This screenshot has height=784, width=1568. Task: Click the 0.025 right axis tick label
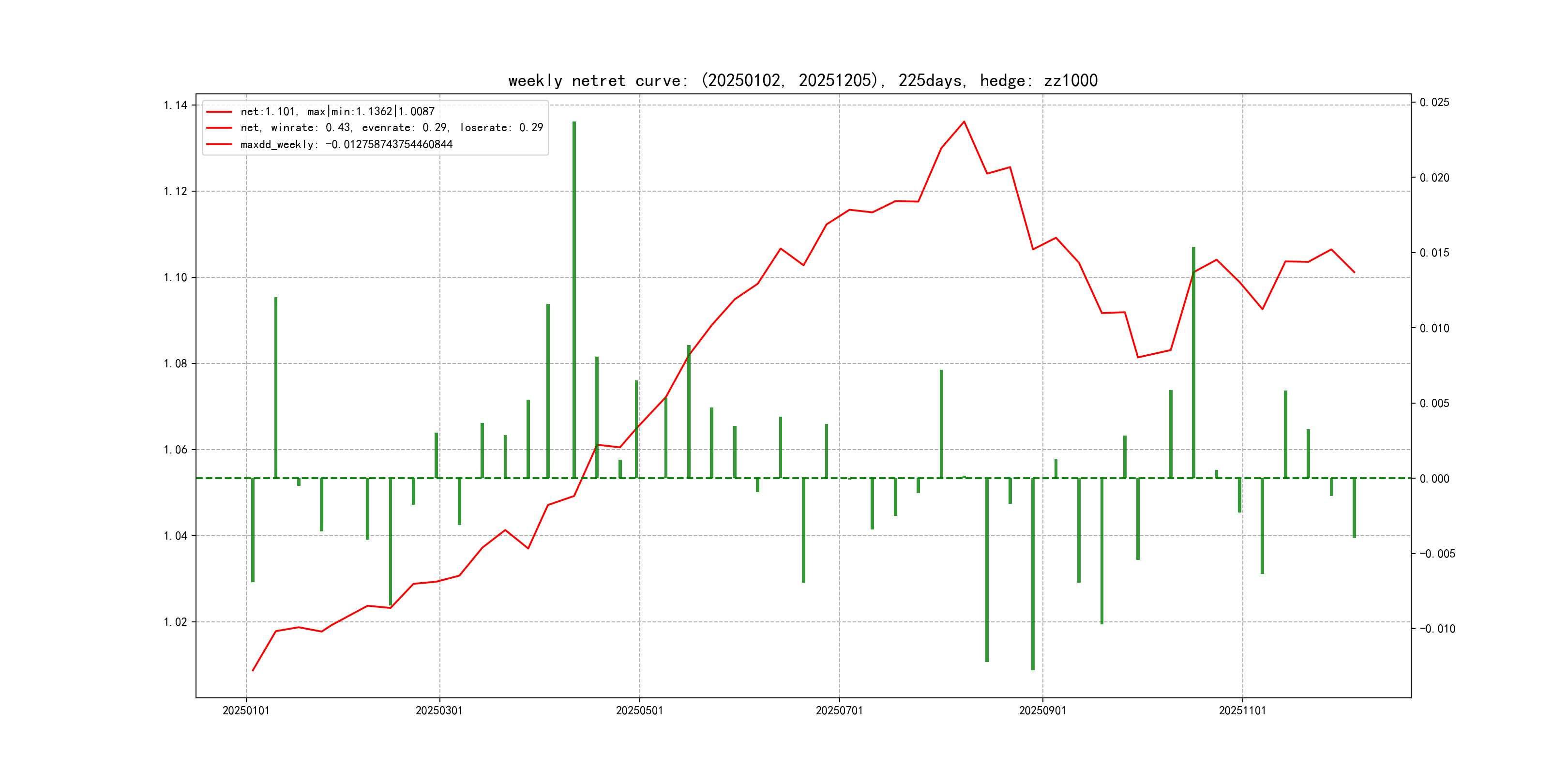point(1434,102)
